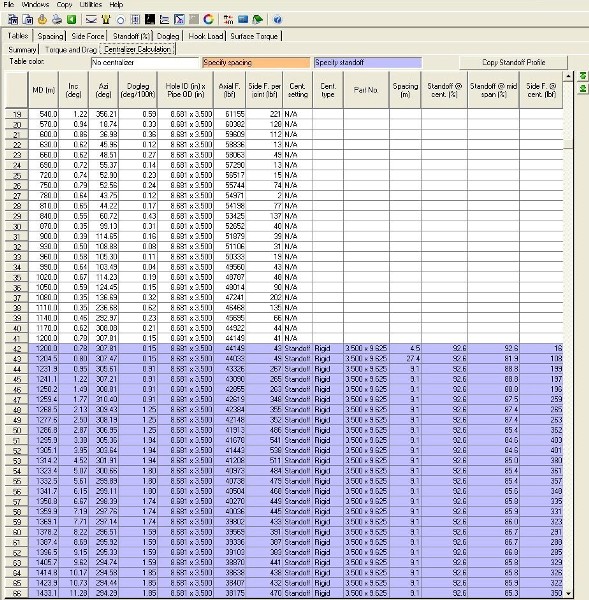
Task: Click MD cell 1204.5 in row 43
Action: tap(44, 359)
